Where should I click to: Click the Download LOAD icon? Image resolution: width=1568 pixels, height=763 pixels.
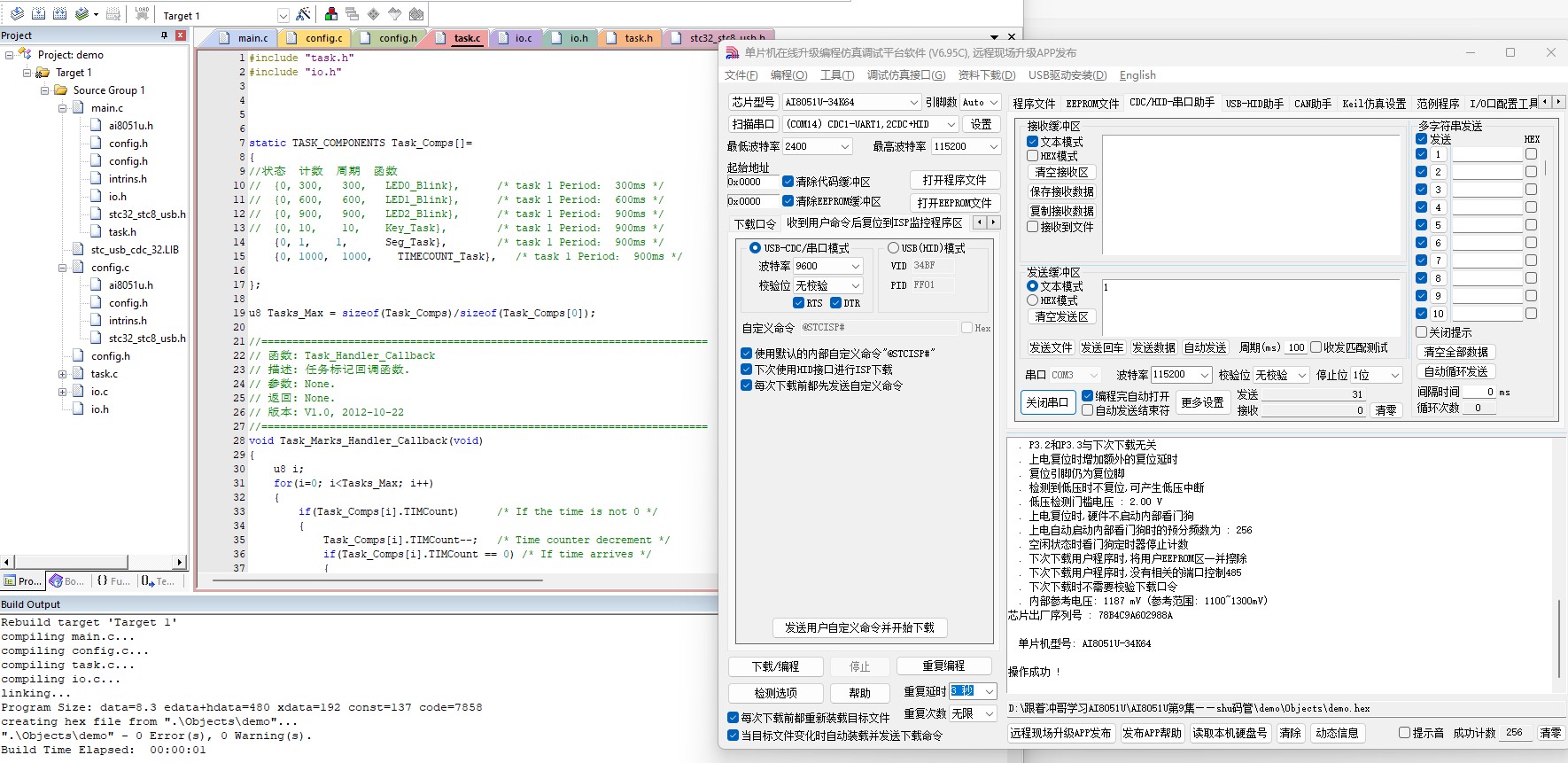[x=142, y=14]
